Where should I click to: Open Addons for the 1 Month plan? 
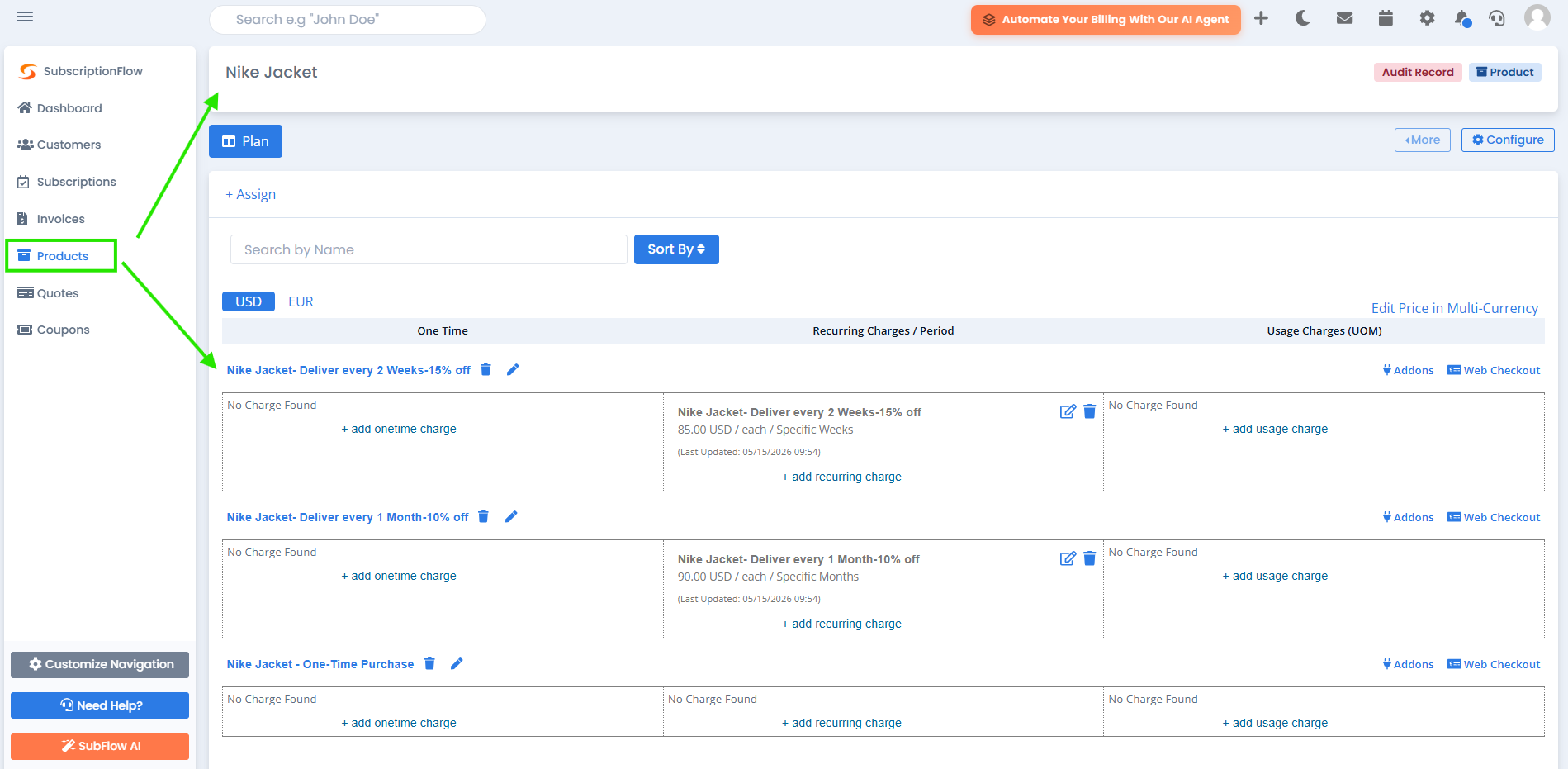1408,517
